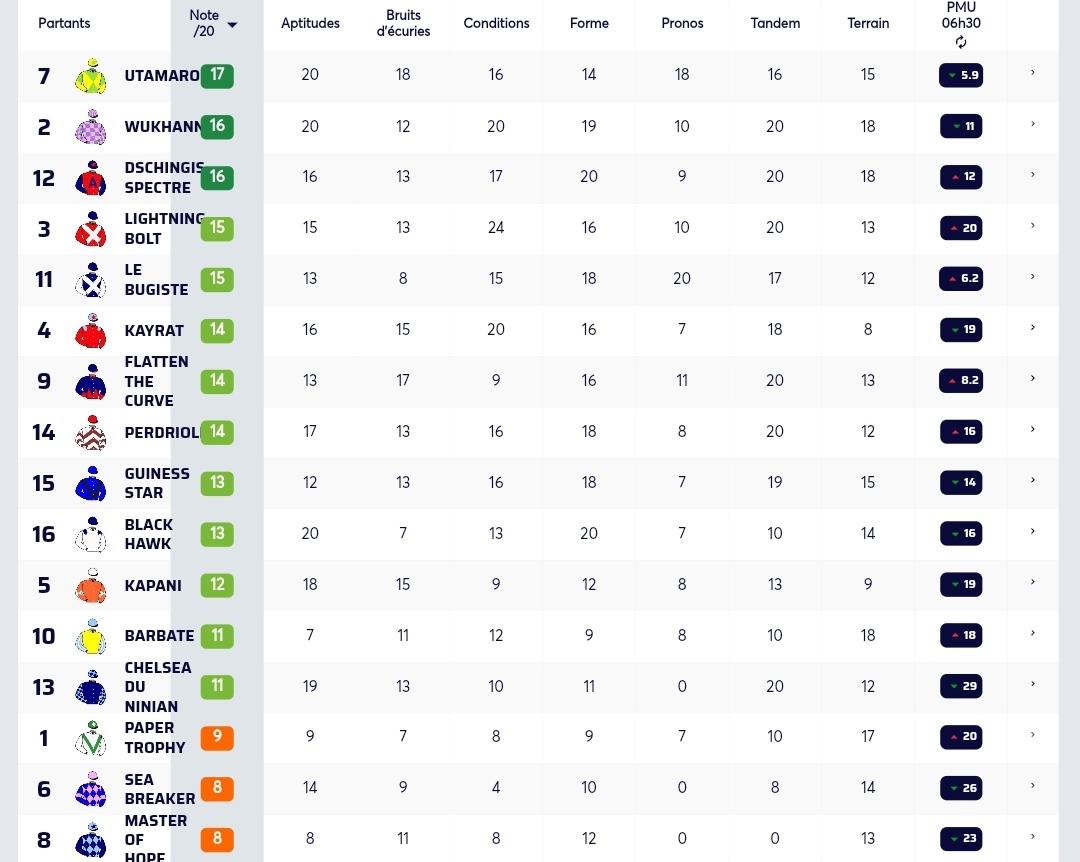This screenshot has width=1080, height=862.
Task: Click Sea Breaker's purple diamond silks icon
Action: point(91,789)
